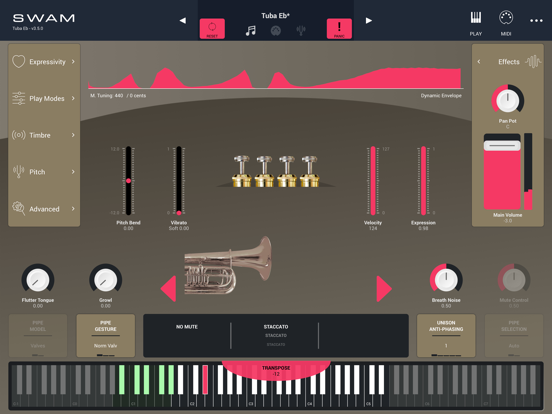Click the Main Volume fader handle
This screenshot has height=414, width=552.
click(x=502, y=145)
